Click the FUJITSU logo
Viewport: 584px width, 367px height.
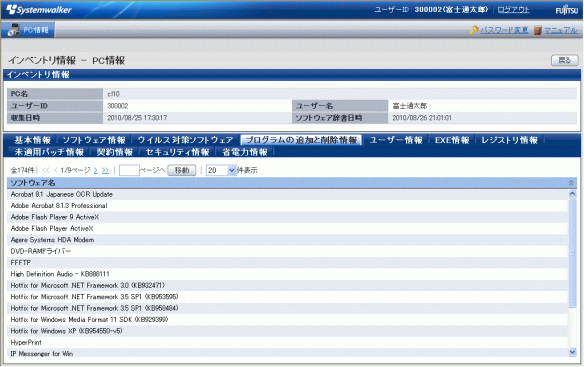coord(566,10)
